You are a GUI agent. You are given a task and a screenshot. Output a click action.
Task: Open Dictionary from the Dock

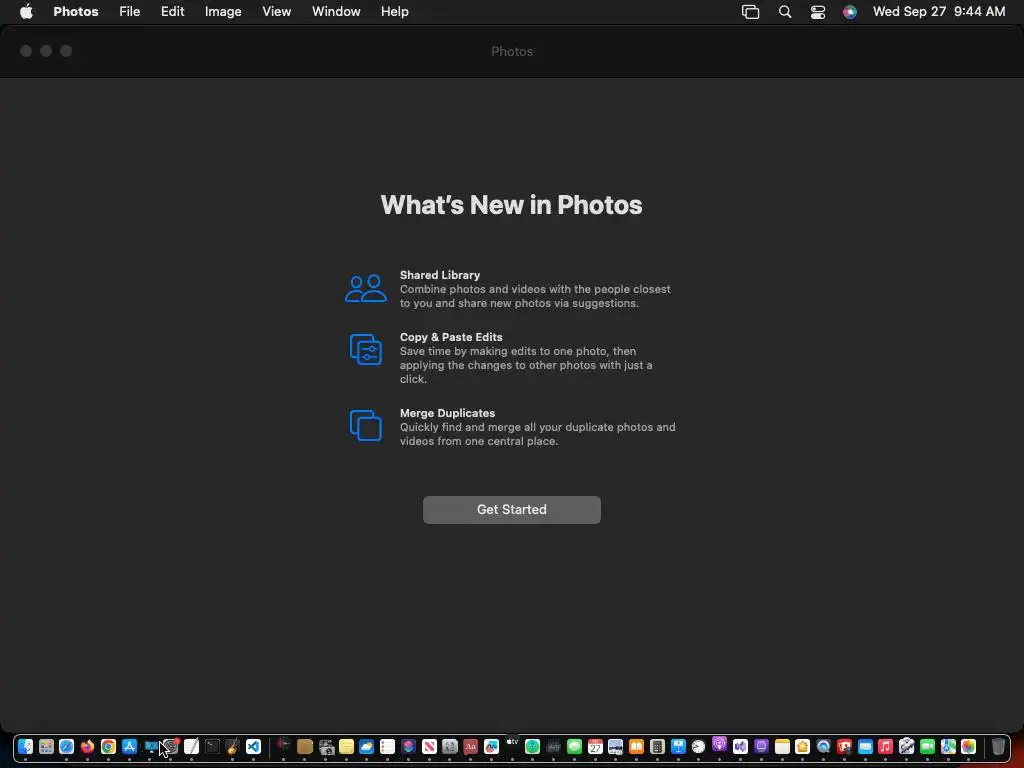click(x=470, y=746)
